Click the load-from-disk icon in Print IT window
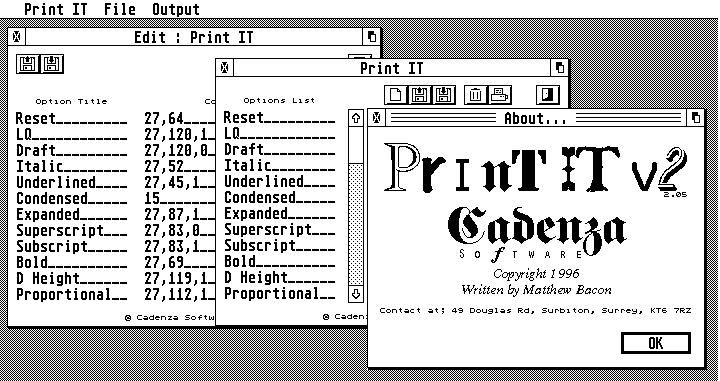The height and width of the screenshot is (381, 720). click(x=420, y=95)
